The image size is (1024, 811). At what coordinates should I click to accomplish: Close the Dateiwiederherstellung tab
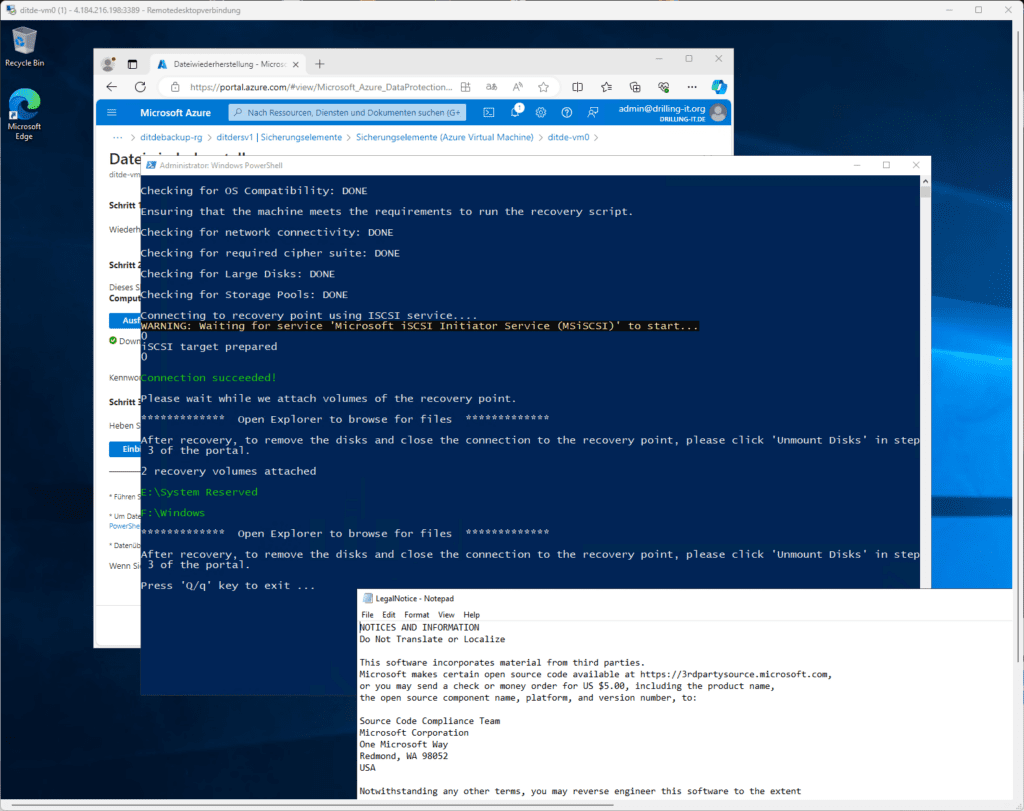(x=296, y=64)
